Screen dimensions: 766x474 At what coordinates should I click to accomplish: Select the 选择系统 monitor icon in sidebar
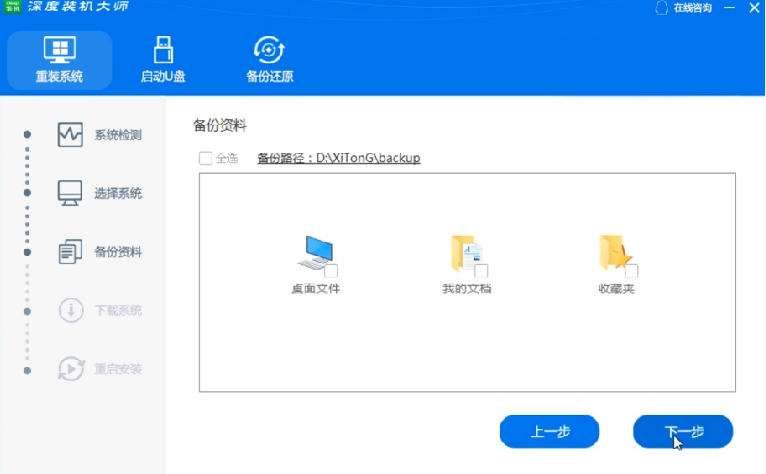click(x=70, y=193)
